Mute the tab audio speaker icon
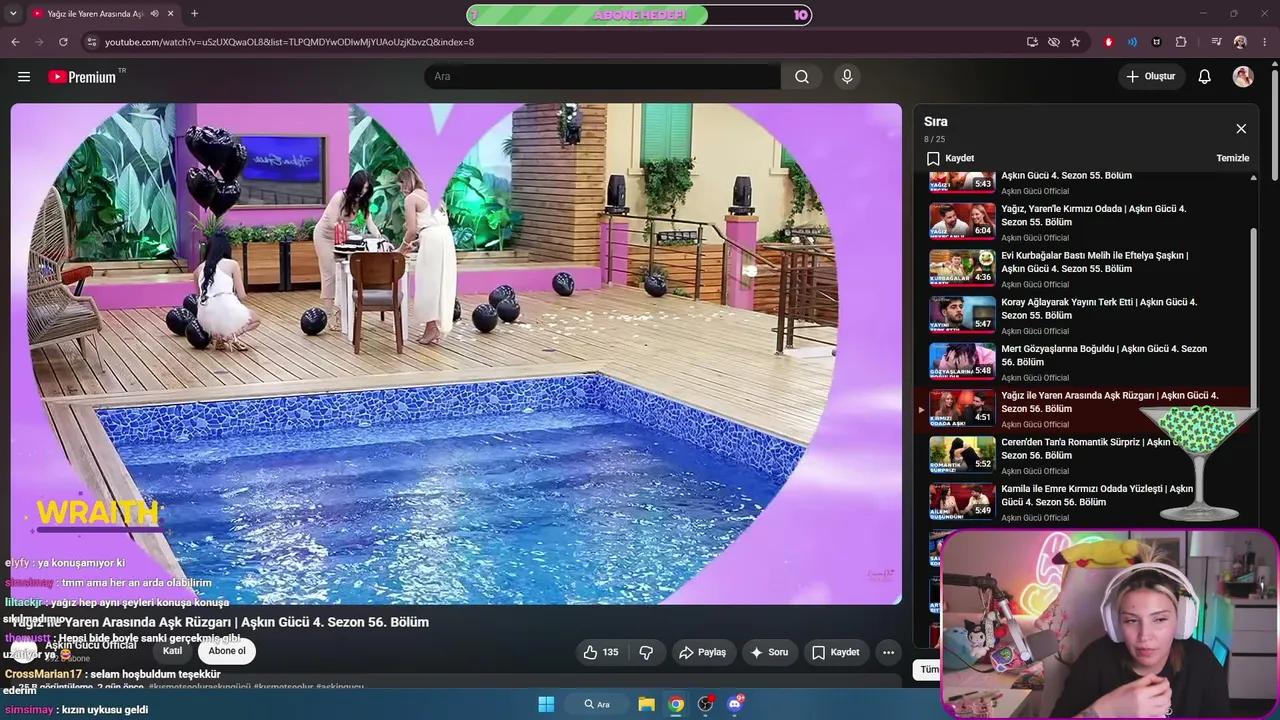 click(154, 14)
